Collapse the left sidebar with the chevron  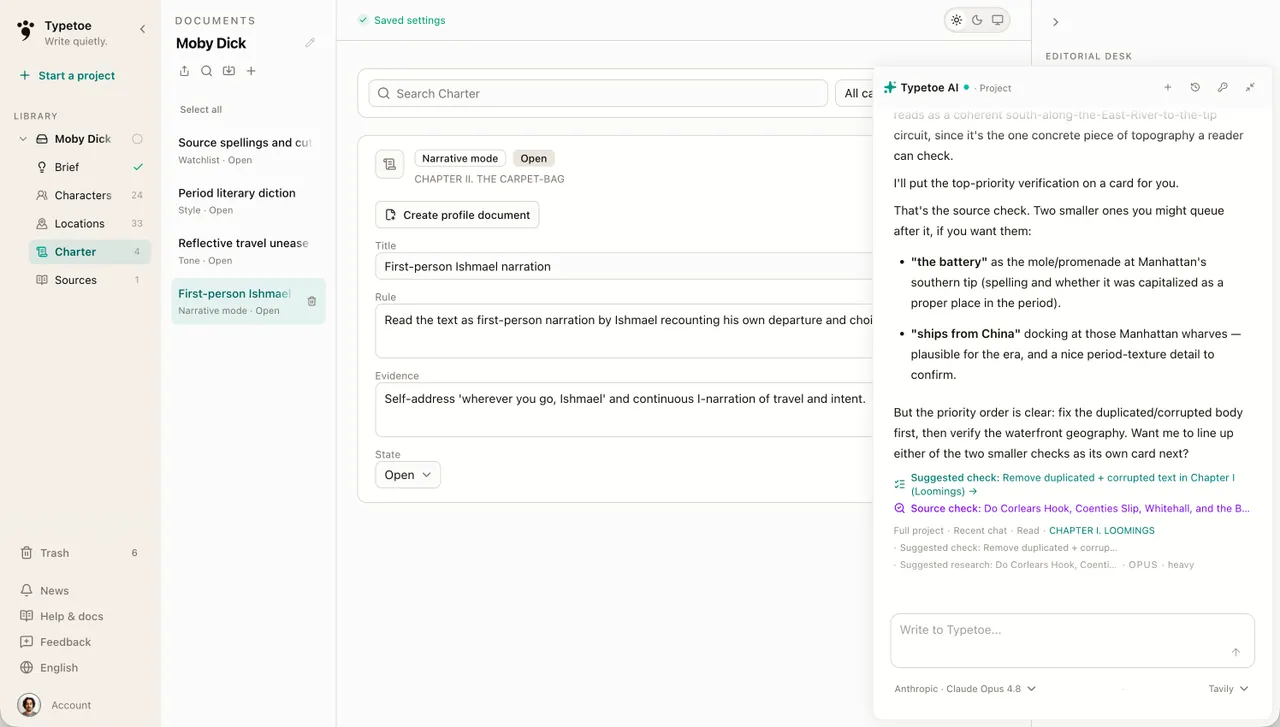142,29
